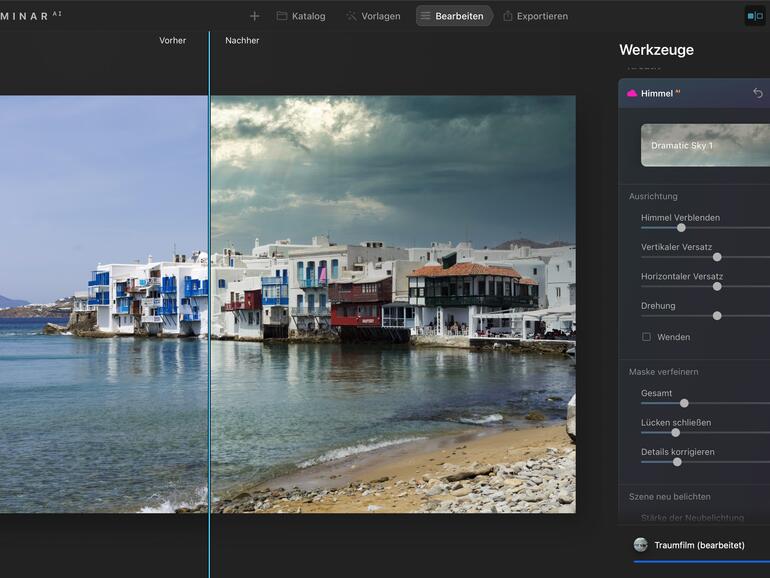This screenshot has width=770, height=578.
Task: Click the Himmel Verblenden slider handle
Action: point(681,228)
